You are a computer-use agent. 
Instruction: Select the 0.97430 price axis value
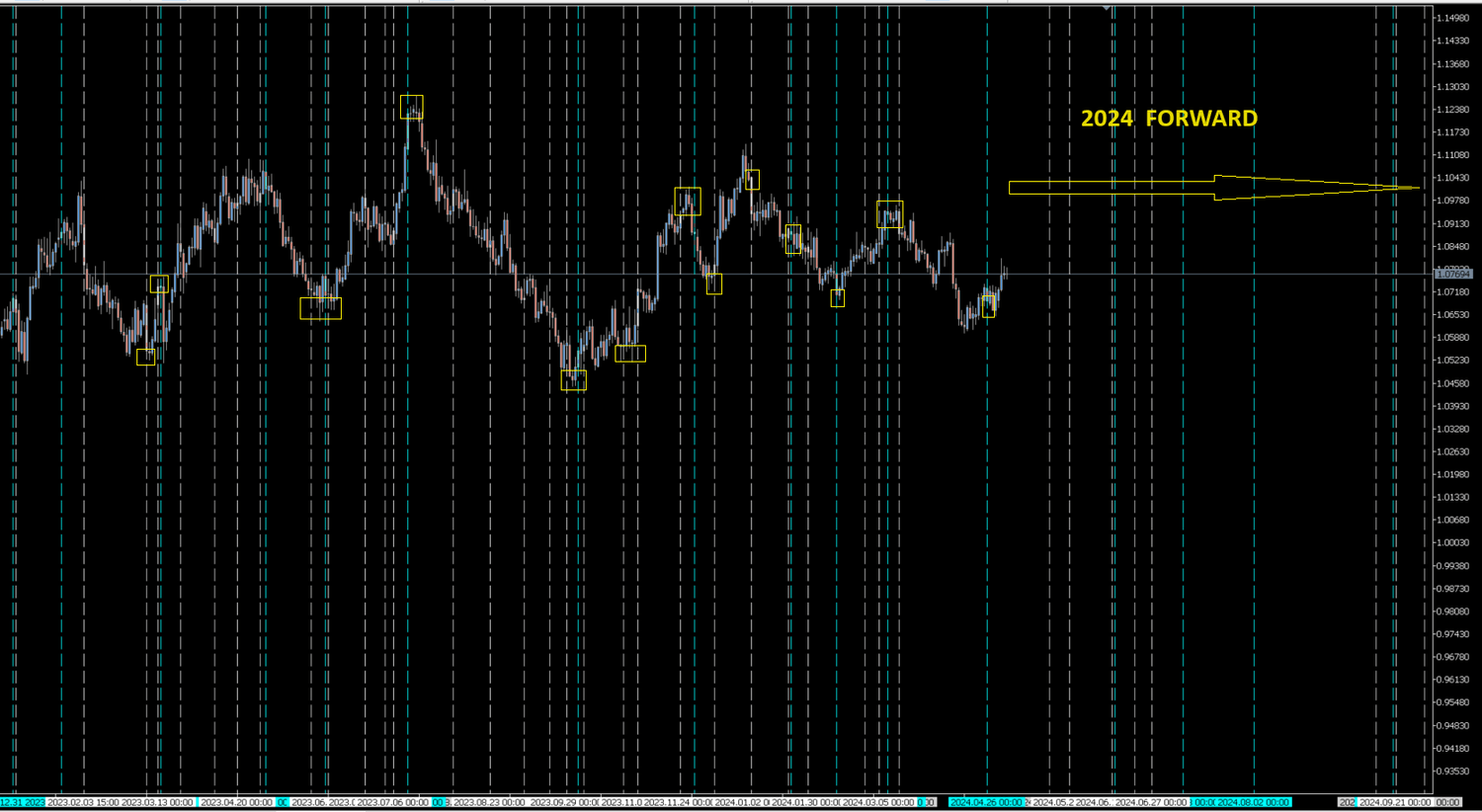click(1454, 634)
